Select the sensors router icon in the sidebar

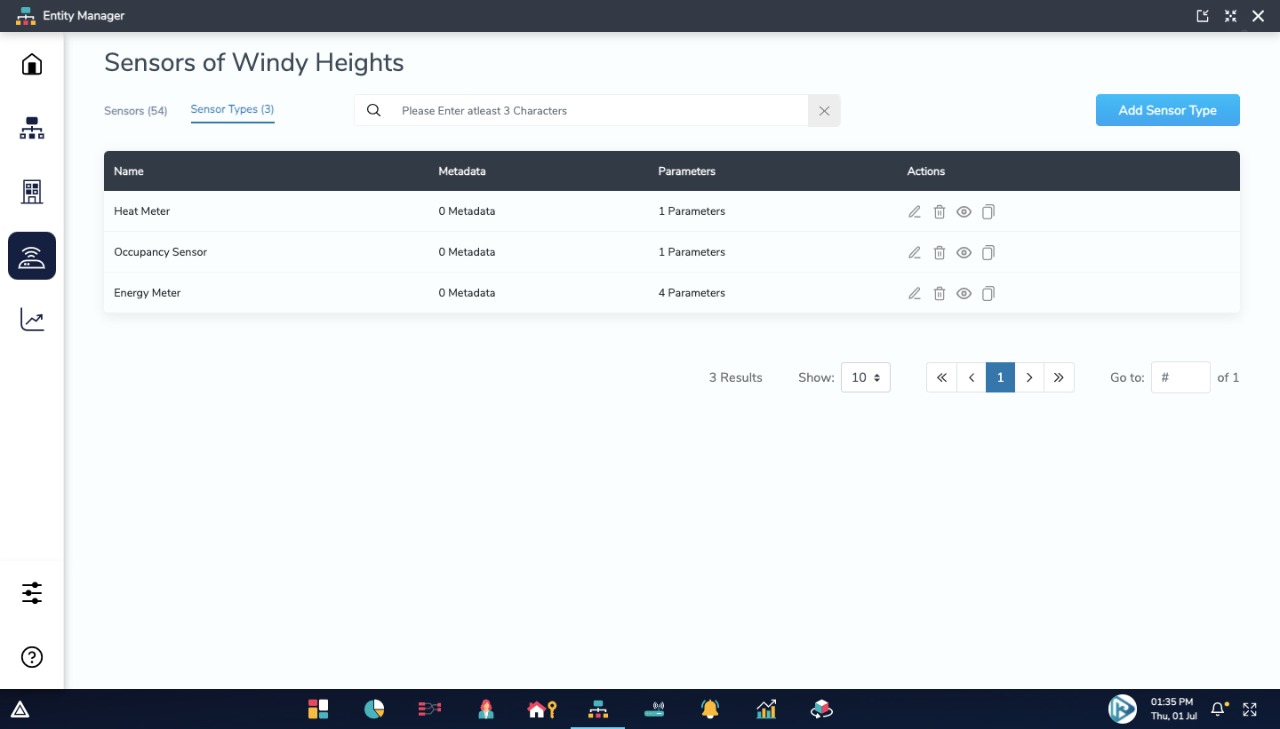click(32, 256)
